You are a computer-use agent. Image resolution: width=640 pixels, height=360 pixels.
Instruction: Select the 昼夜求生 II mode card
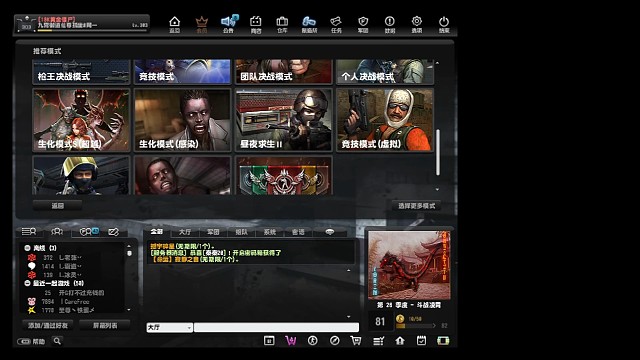point(284,120)
